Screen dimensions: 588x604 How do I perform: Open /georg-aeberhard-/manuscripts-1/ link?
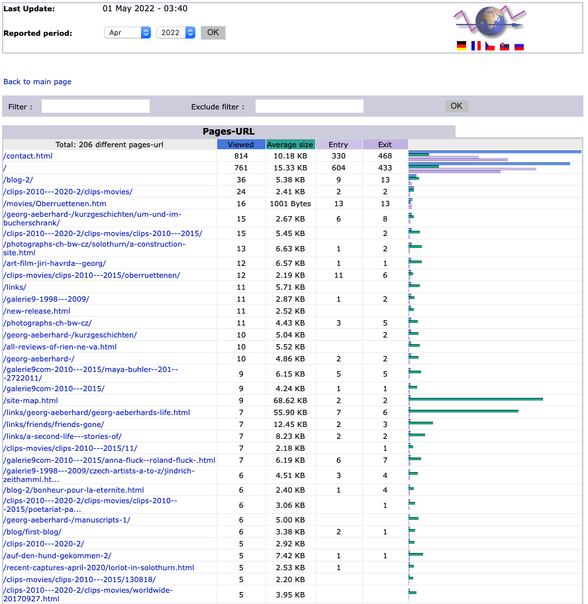(x=67, y=520)
